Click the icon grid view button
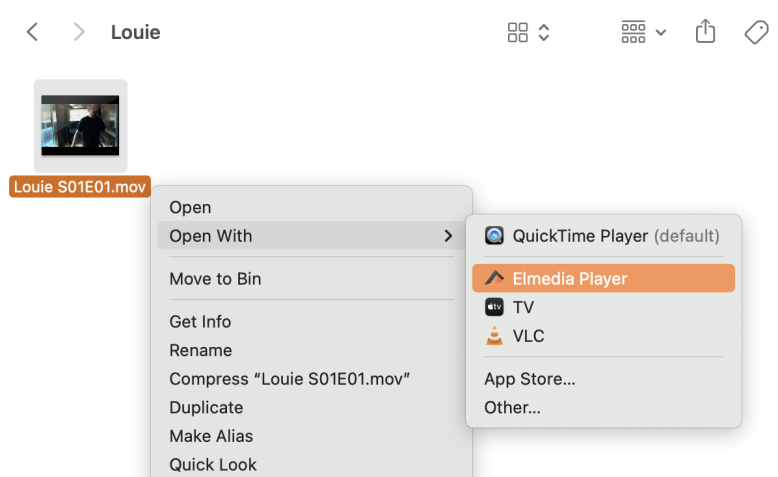The image size is (778, 477). click(518, 32)
